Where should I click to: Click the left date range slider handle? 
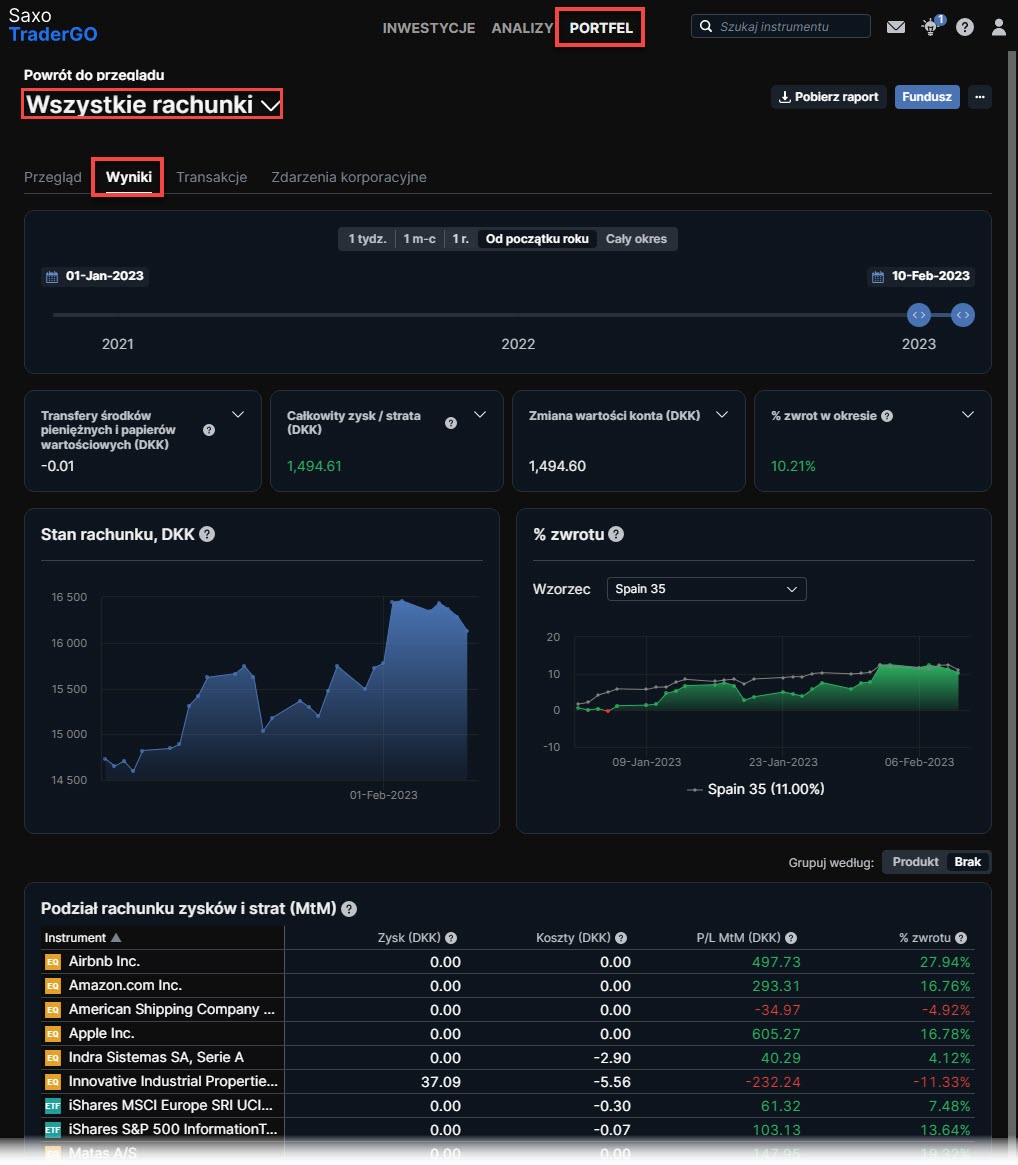click(x=919, y=315)
